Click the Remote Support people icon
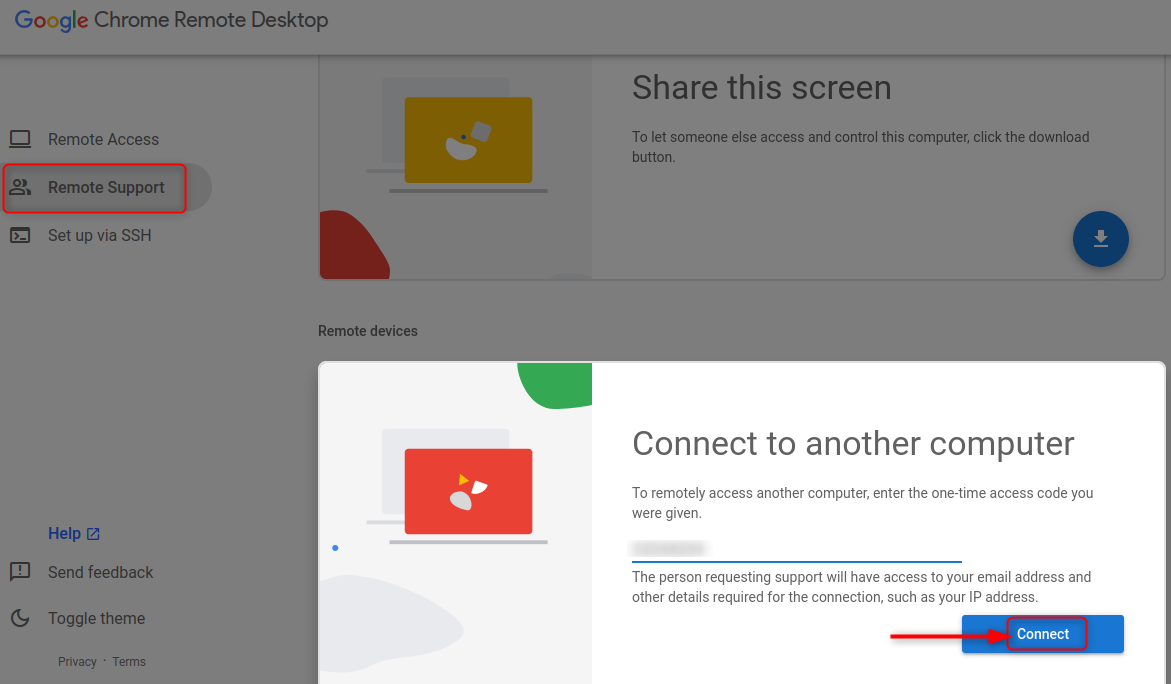This screenshot has height=684, width=1171. (x=20, y=187)
